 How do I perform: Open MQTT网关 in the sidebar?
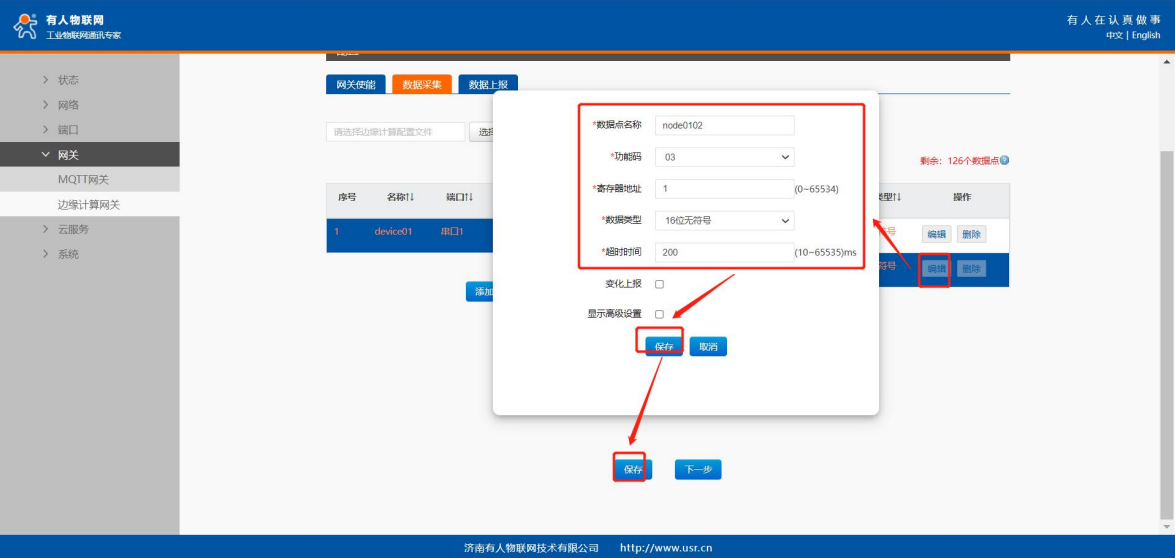click(x=84, y=180)
